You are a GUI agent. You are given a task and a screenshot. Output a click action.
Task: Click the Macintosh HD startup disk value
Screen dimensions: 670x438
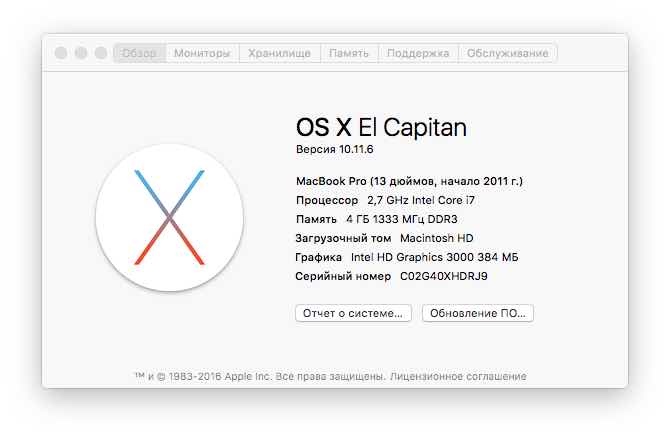pyautogui.click(x=437, y=238)
